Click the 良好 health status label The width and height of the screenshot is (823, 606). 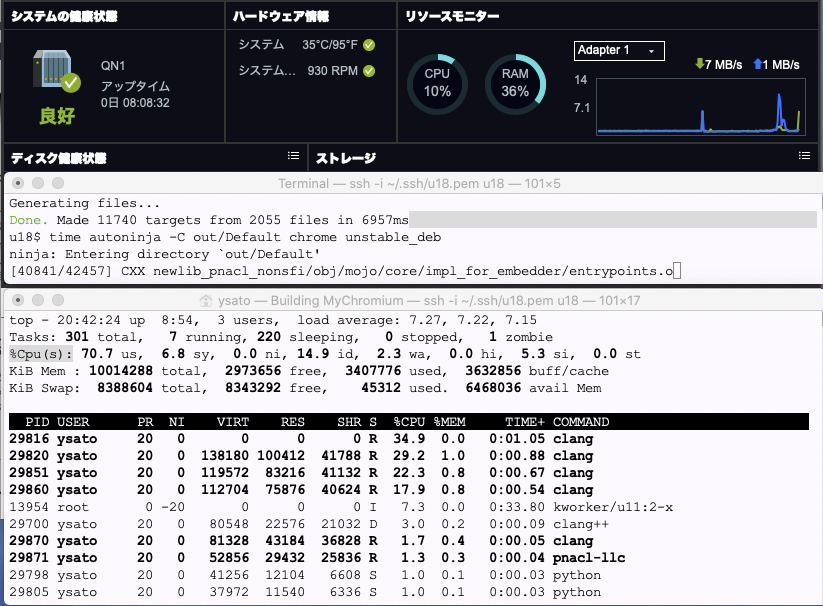point(58,115)
